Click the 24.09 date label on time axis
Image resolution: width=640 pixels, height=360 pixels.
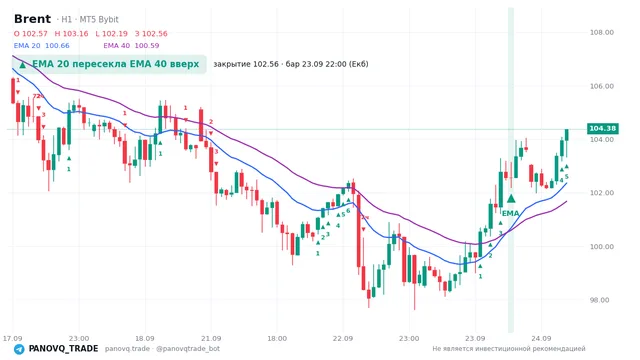coord(541,338)
